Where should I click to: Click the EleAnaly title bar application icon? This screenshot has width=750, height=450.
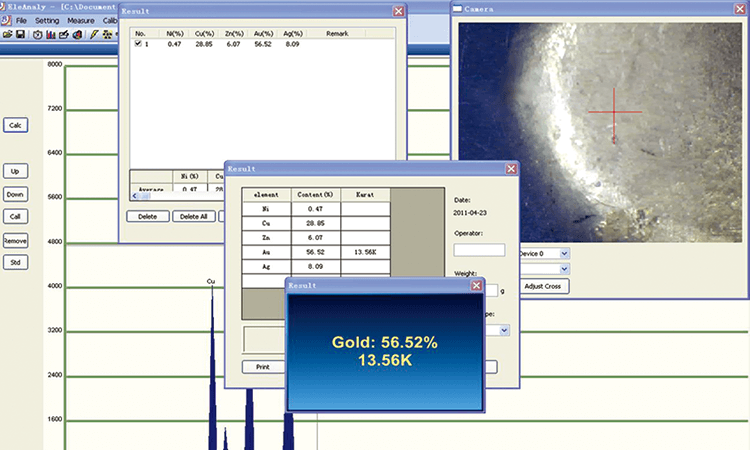coord(2,7)
